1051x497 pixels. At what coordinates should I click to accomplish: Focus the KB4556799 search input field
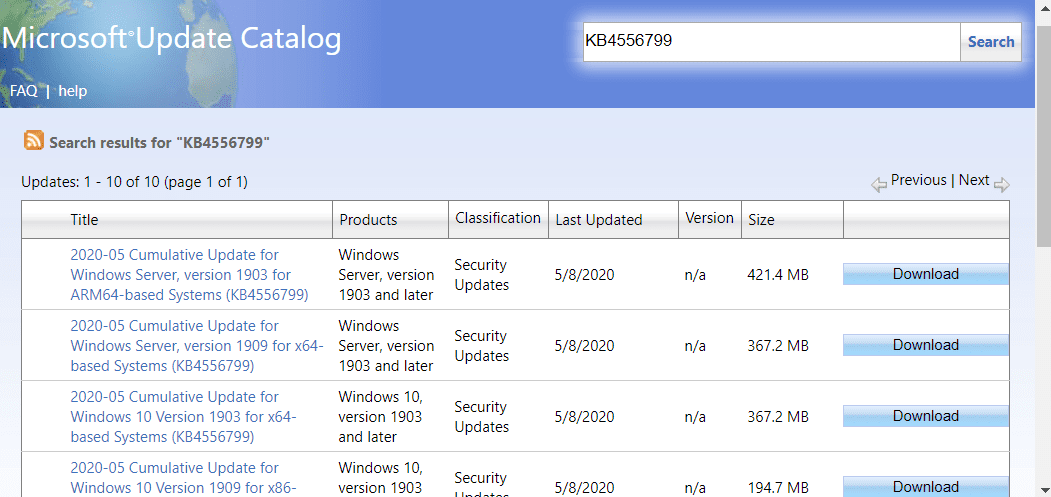coord(771,42)
